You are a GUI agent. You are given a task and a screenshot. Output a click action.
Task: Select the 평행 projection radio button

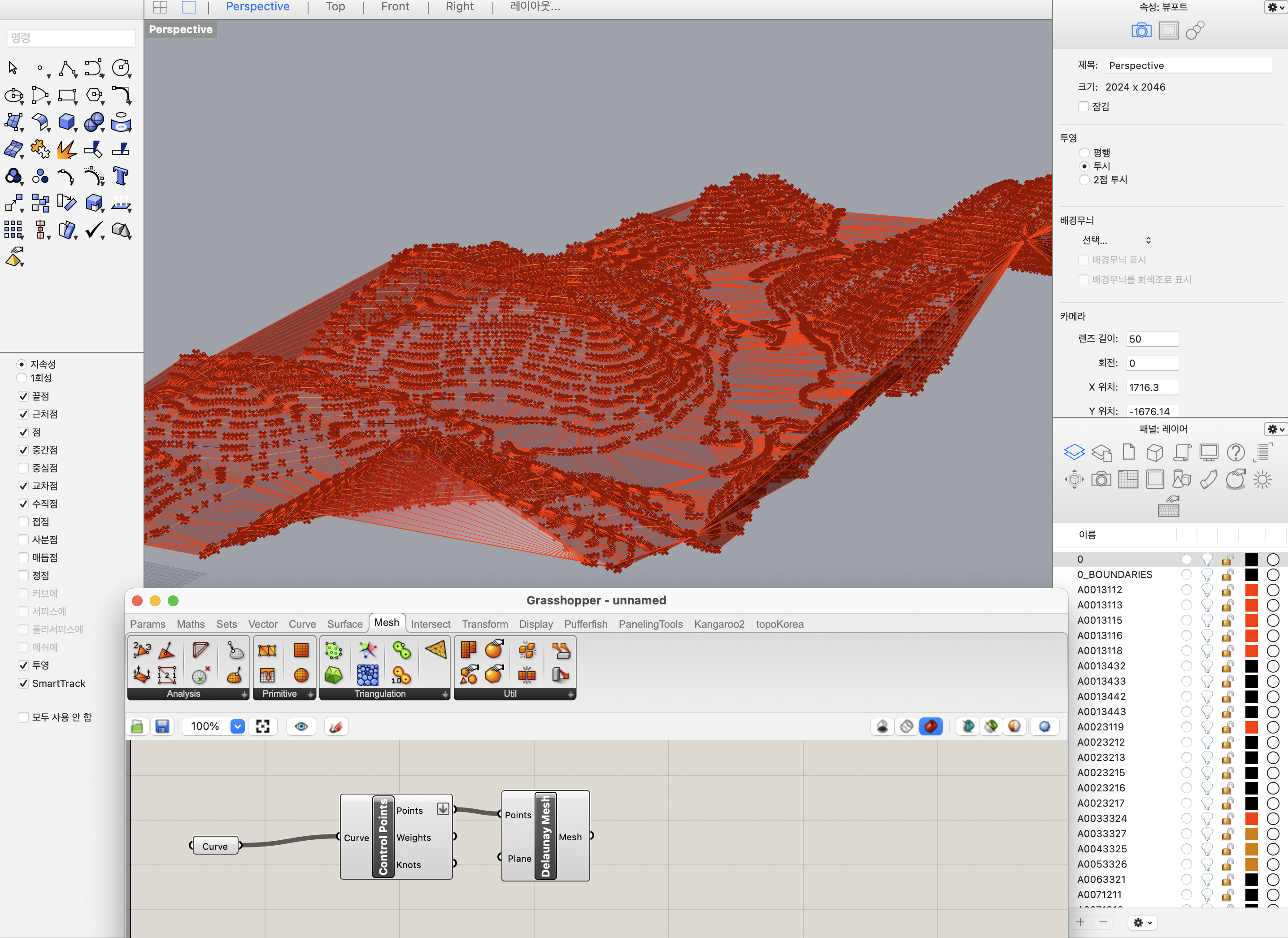1084,153
